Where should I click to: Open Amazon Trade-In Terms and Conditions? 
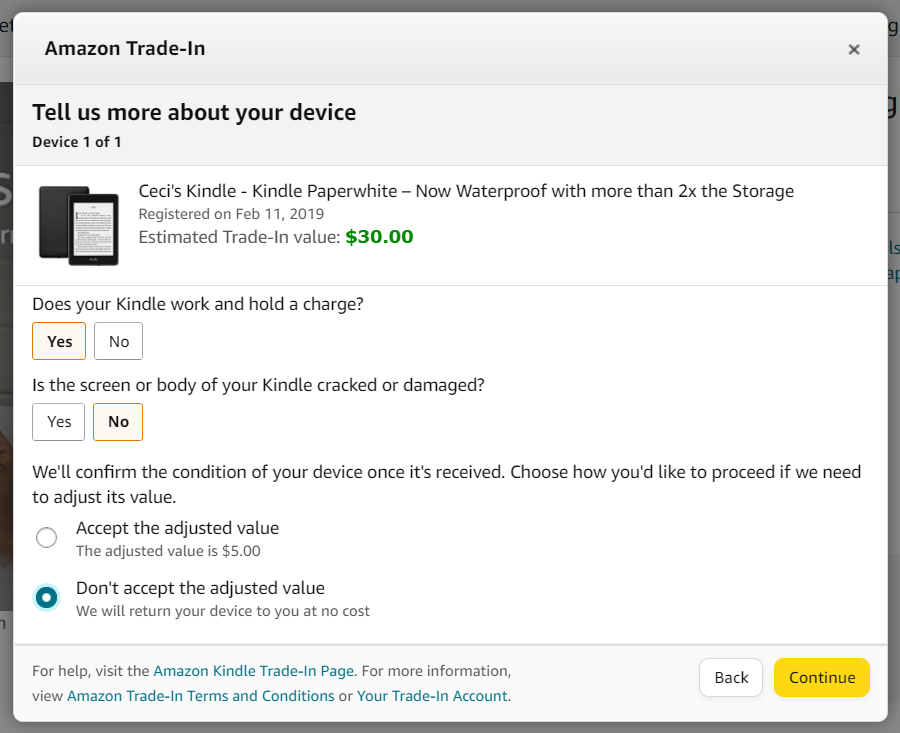coord(201,696)
